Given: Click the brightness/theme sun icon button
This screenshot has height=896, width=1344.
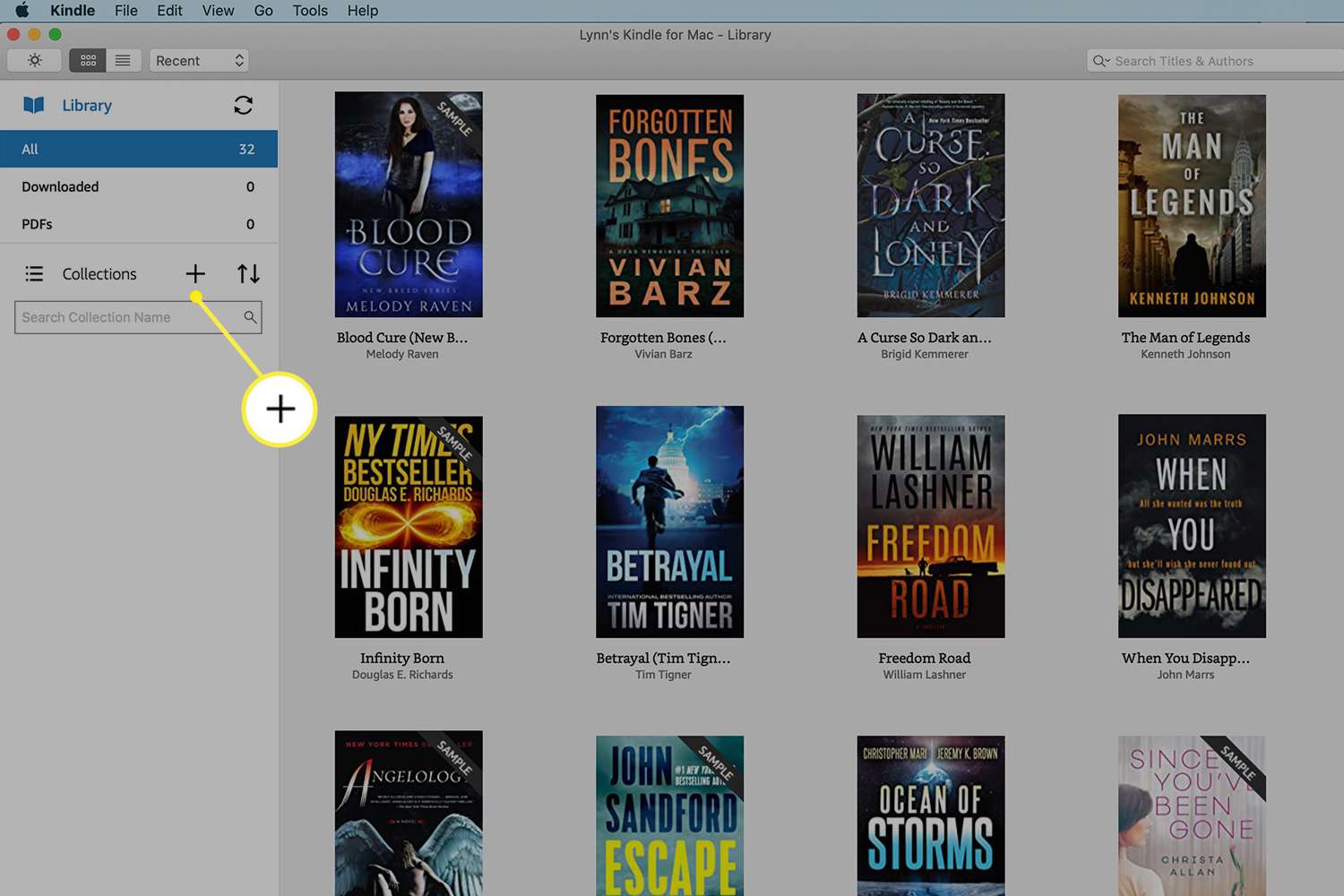Looking at the screenshot, I should click(x=34, y=60).
